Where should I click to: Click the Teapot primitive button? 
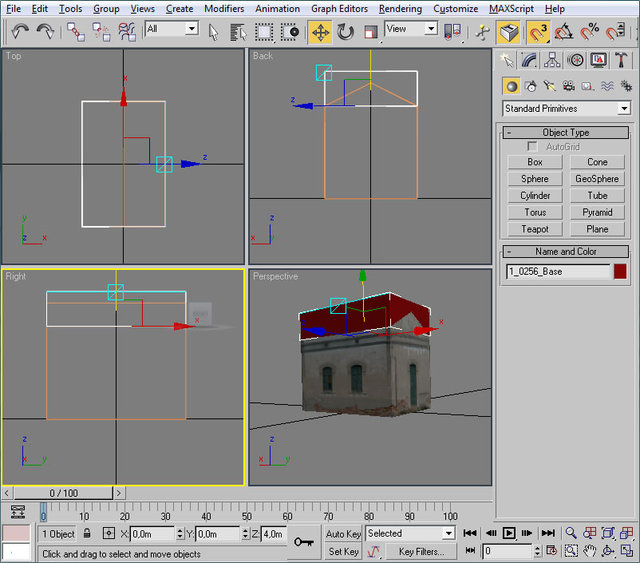535,229
